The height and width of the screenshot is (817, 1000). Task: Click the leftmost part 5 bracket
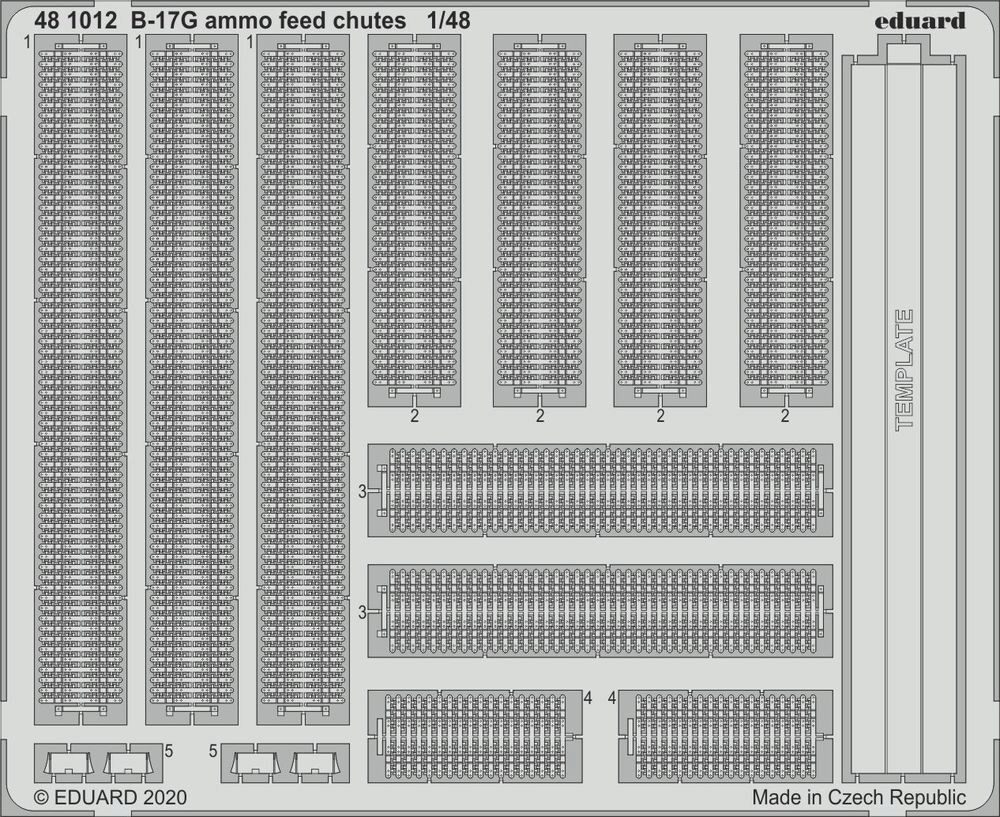(x=68, y=766)
